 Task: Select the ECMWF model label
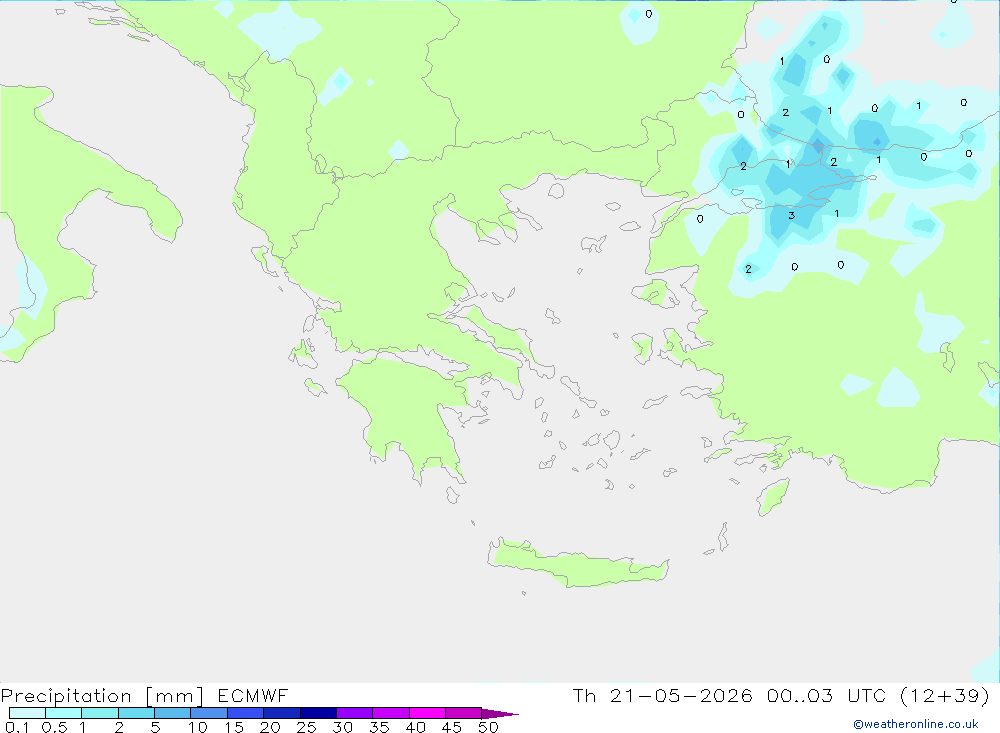click(253, 695)
